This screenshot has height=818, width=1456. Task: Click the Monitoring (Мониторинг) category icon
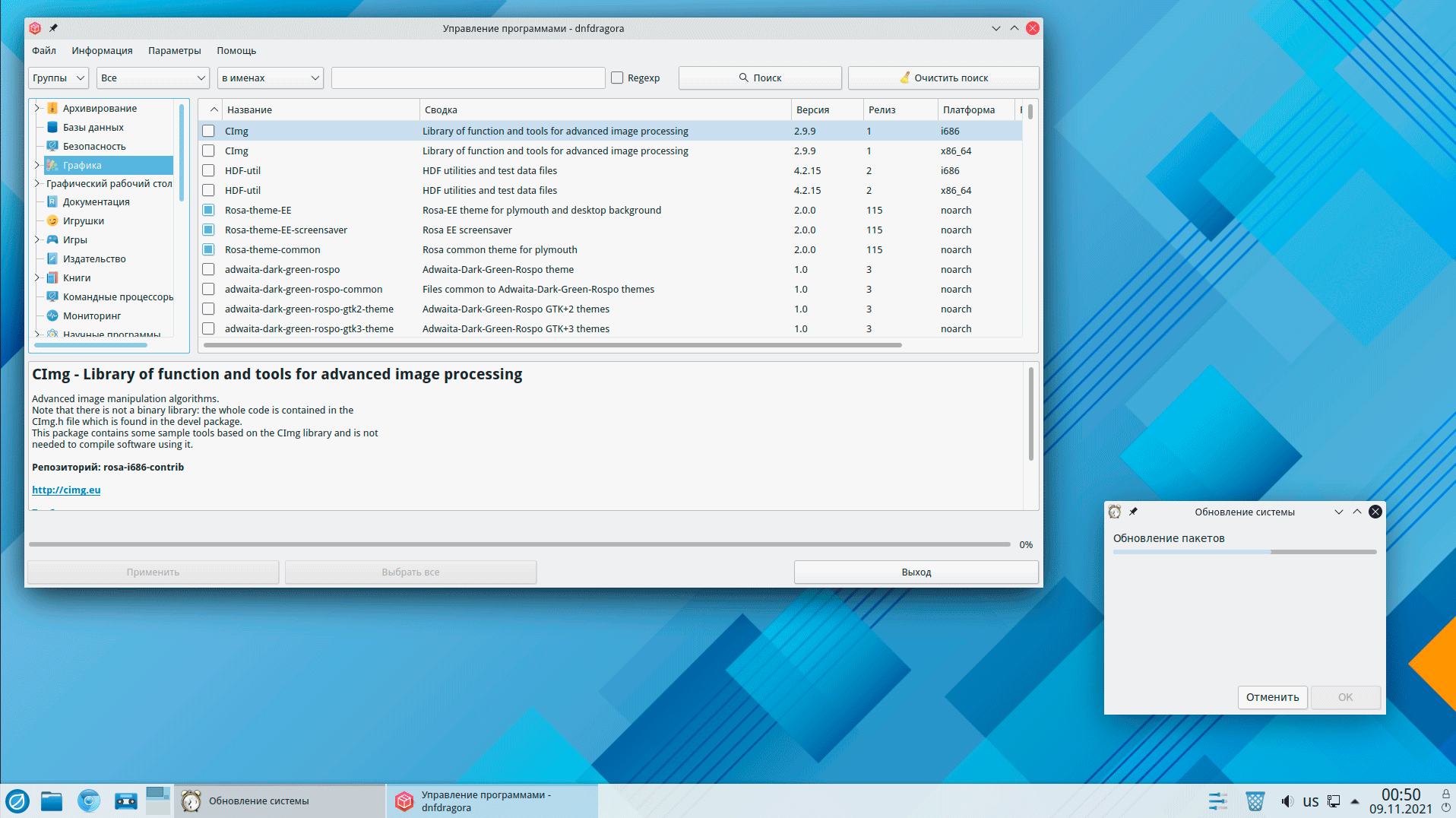[x=52, y=315]
